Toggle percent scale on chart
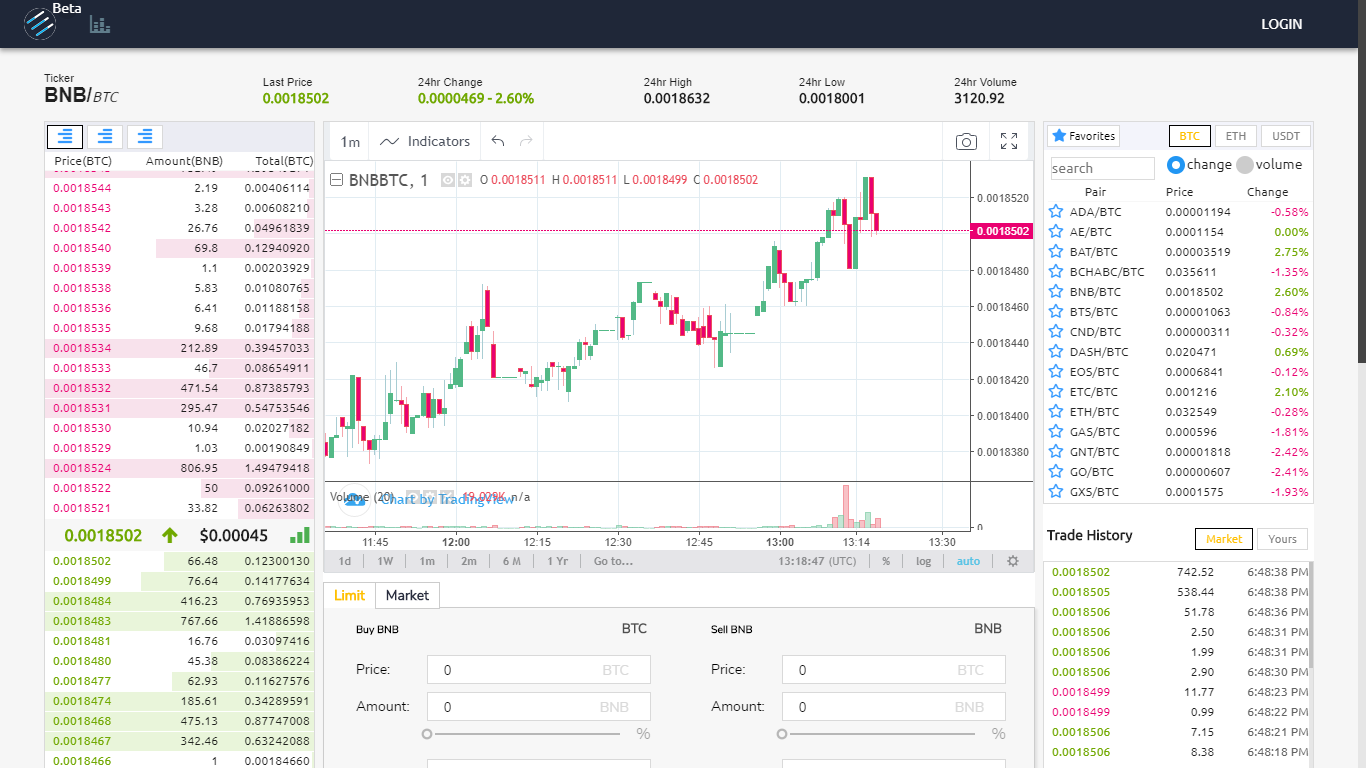The height and width of the screenshot is (768, 1366). (886, 561)
